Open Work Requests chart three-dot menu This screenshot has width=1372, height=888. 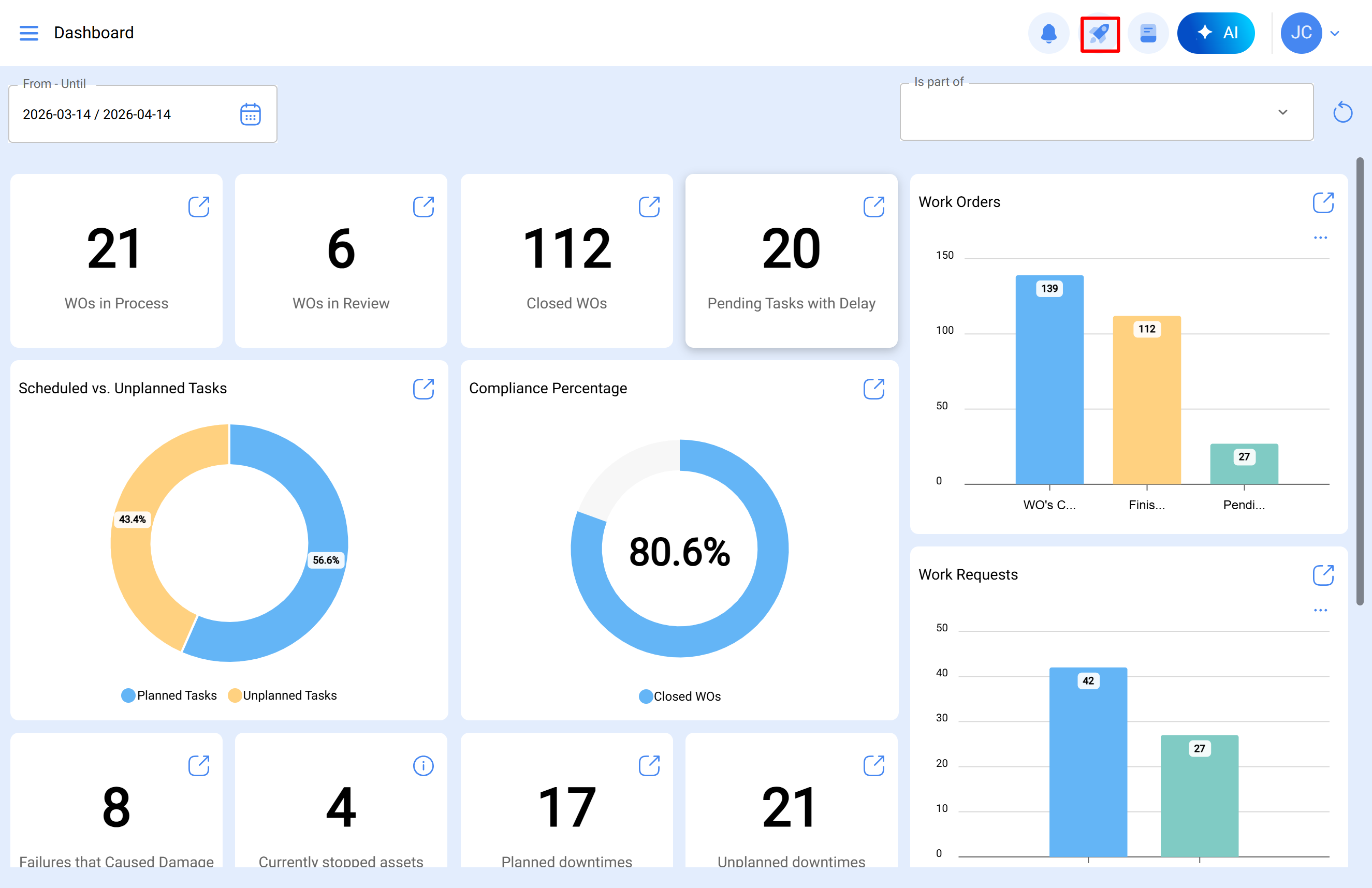pyautogui.click(x=1320, y=610)
